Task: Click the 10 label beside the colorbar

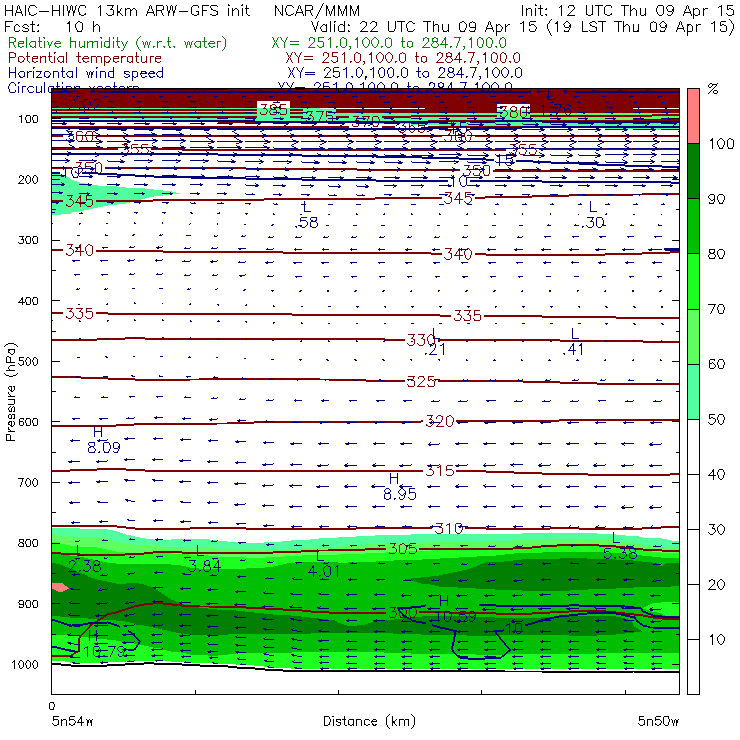Action: [716, 640]
